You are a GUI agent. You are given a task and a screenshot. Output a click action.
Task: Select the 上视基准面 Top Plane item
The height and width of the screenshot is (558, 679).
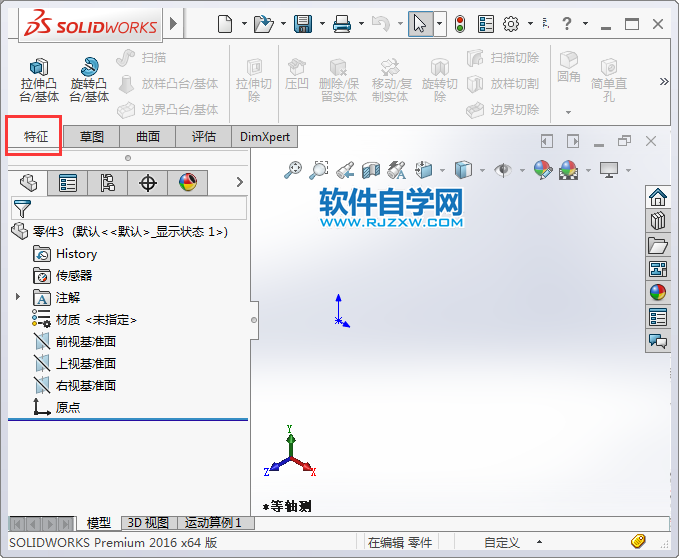coord(74,364)
